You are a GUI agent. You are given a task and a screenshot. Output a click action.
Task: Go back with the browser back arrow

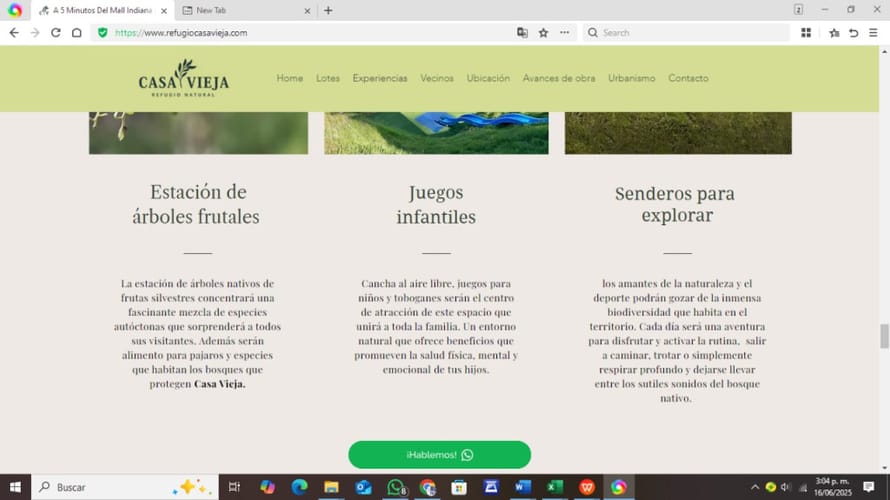(14, 33)
